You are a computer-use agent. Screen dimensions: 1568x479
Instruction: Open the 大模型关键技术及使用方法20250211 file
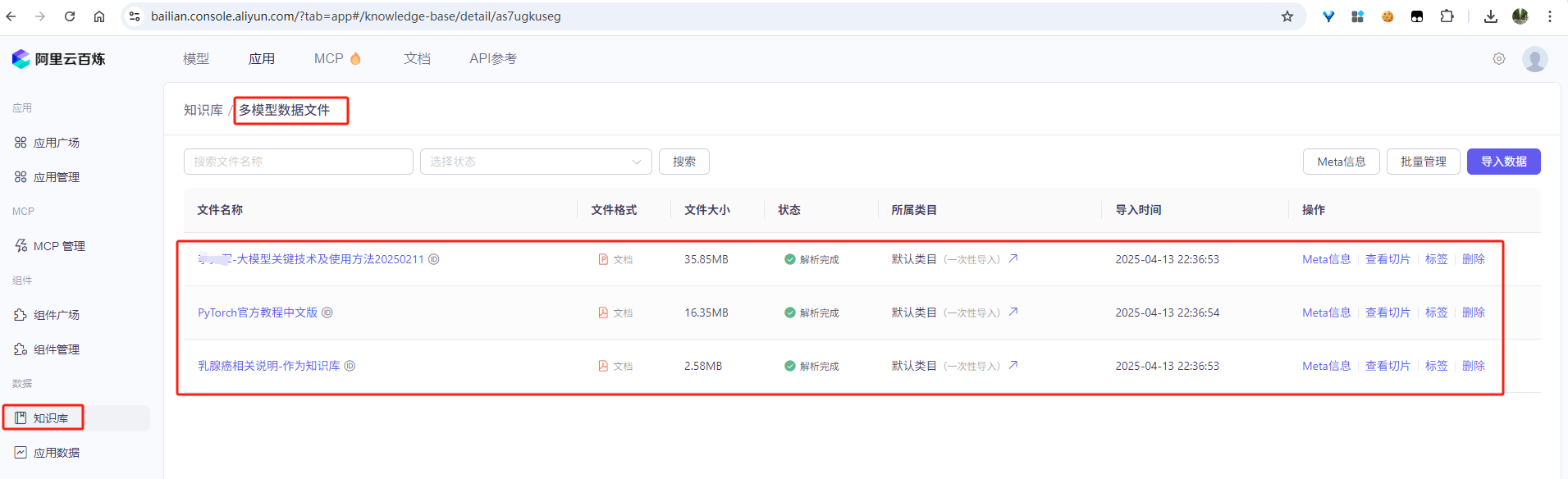311,259
